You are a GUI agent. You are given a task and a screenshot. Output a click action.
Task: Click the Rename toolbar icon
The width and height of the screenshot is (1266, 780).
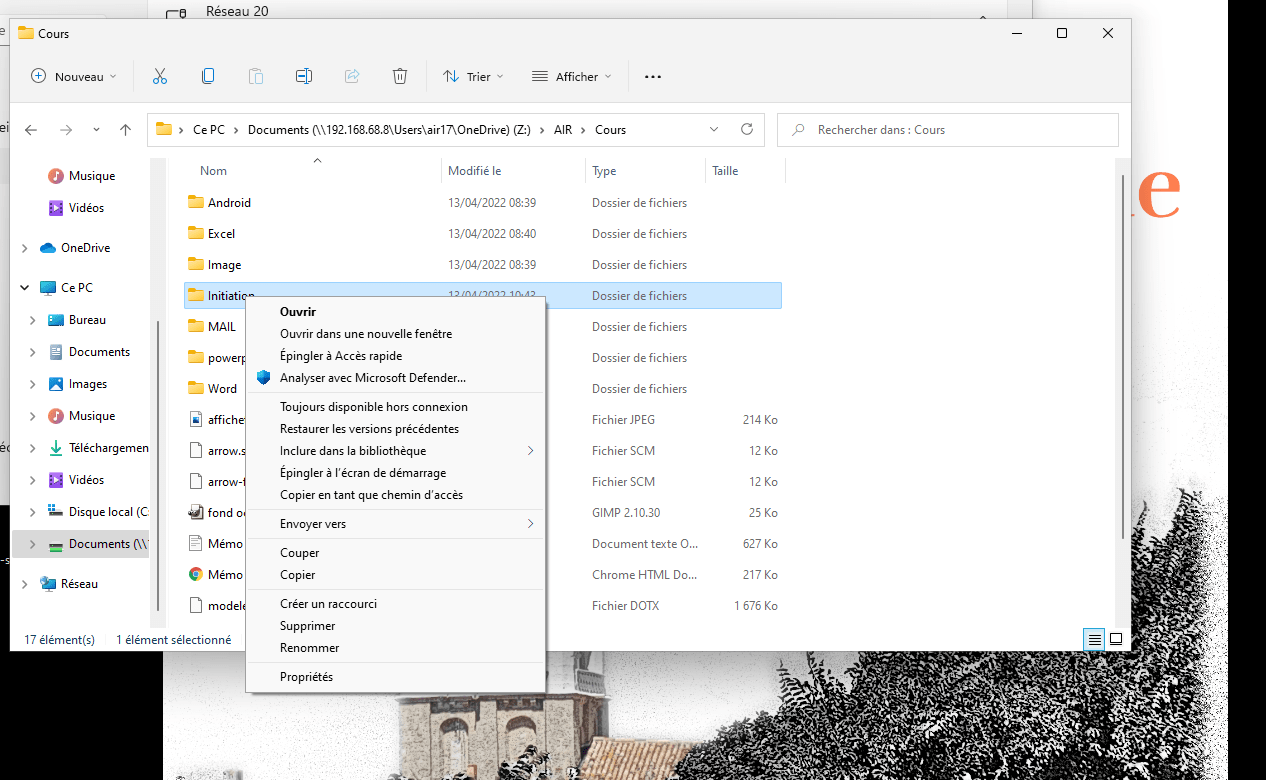point(304,76)
